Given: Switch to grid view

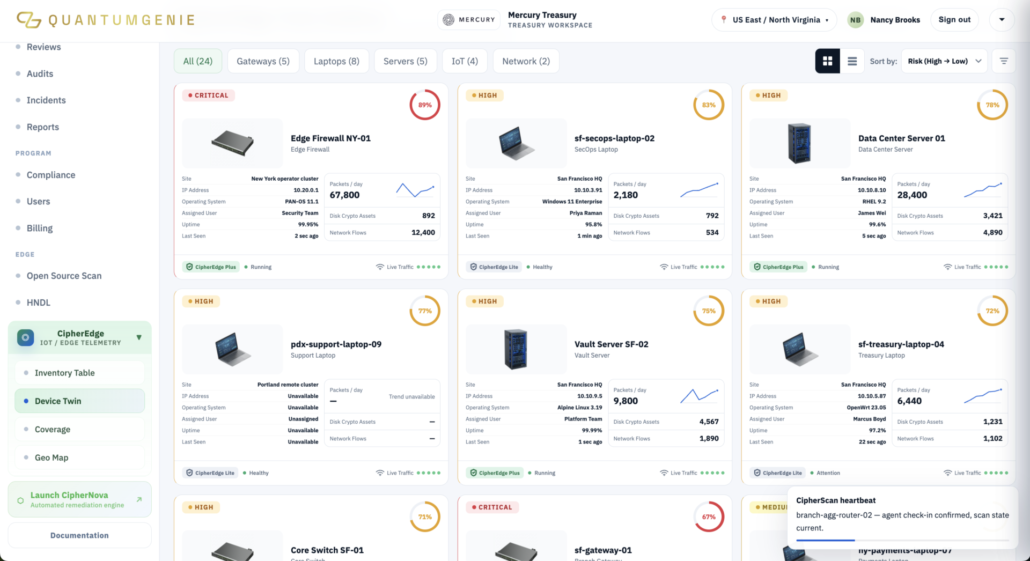Looking at the screenshot, I should (827, 61).
